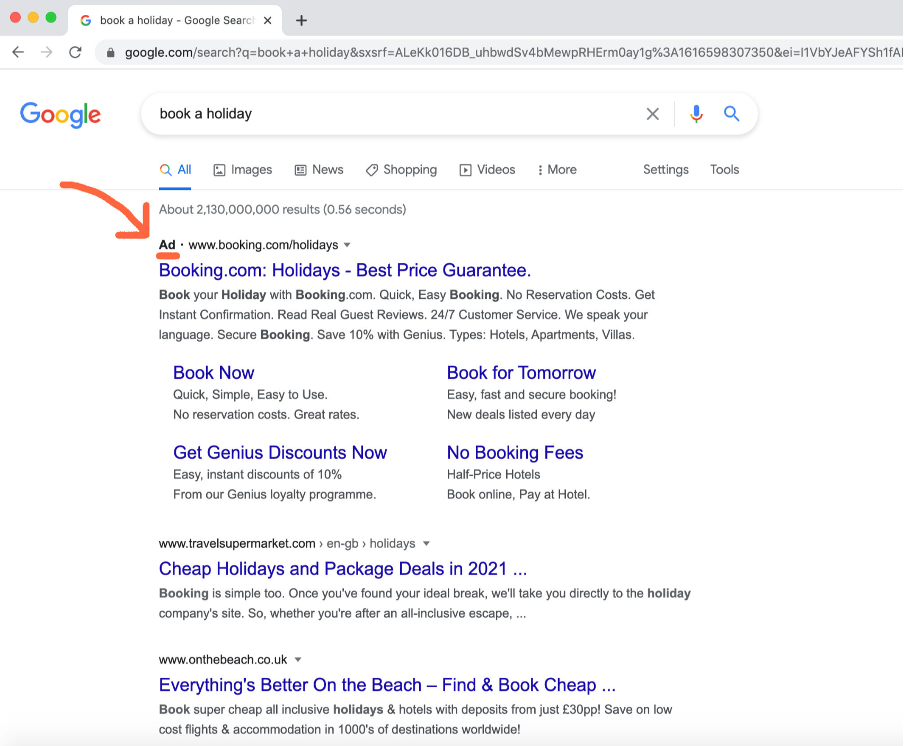Click the padlock icon in address bar
The width and height of the screenshot is (904, 746).
(x=110, y=53)
